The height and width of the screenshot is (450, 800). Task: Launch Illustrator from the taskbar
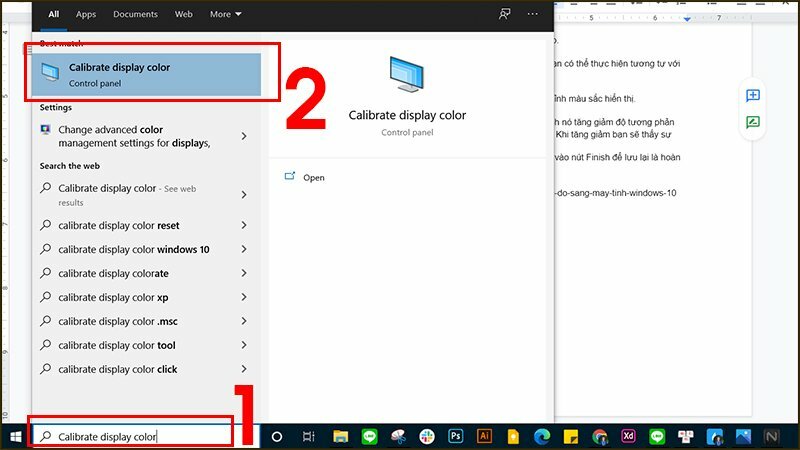(485, 437)
